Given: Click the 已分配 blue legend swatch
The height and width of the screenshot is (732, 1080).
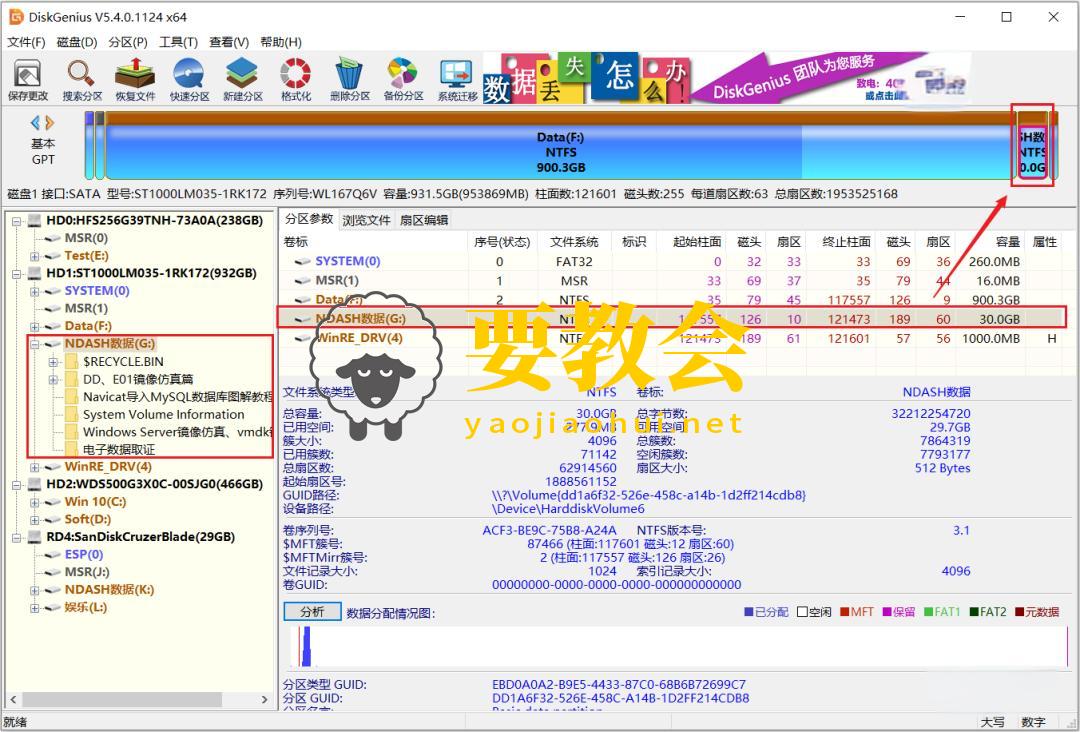Looking at the screenshot, I should (749, 611).
